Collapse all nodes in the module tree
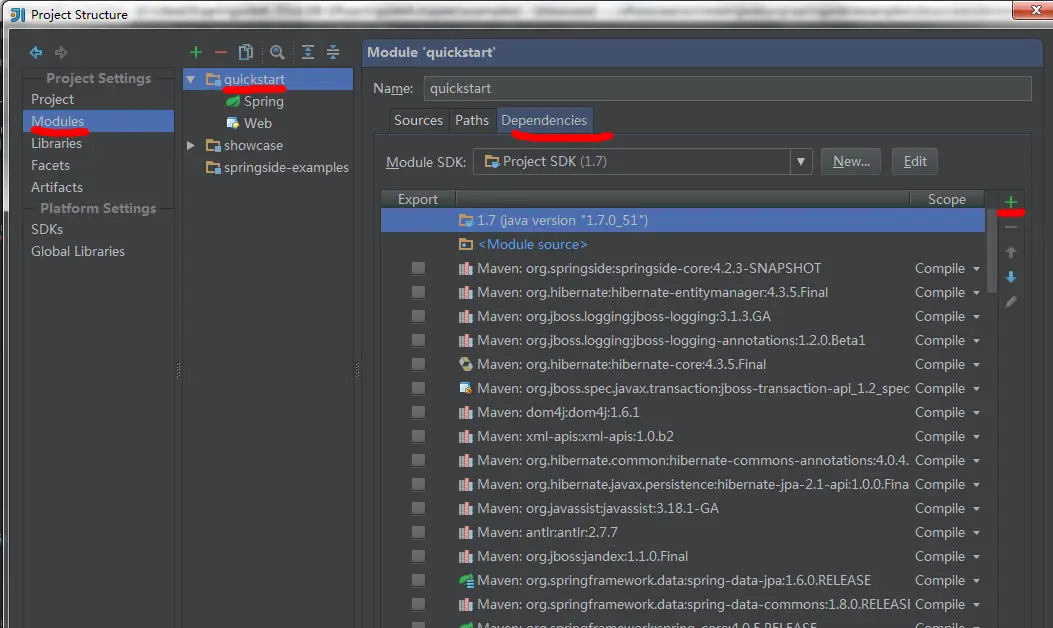 click(x=333, y=52)
